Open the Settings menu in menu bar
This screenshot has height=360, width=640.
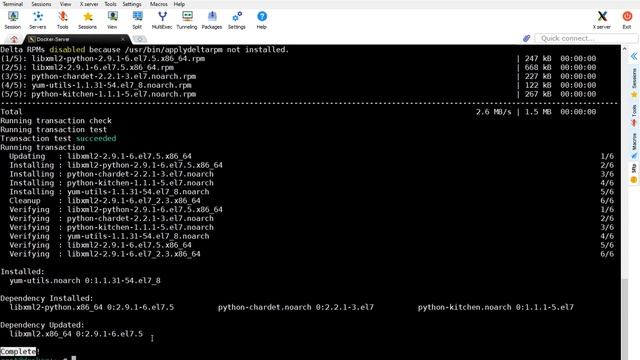coord(132,4)
